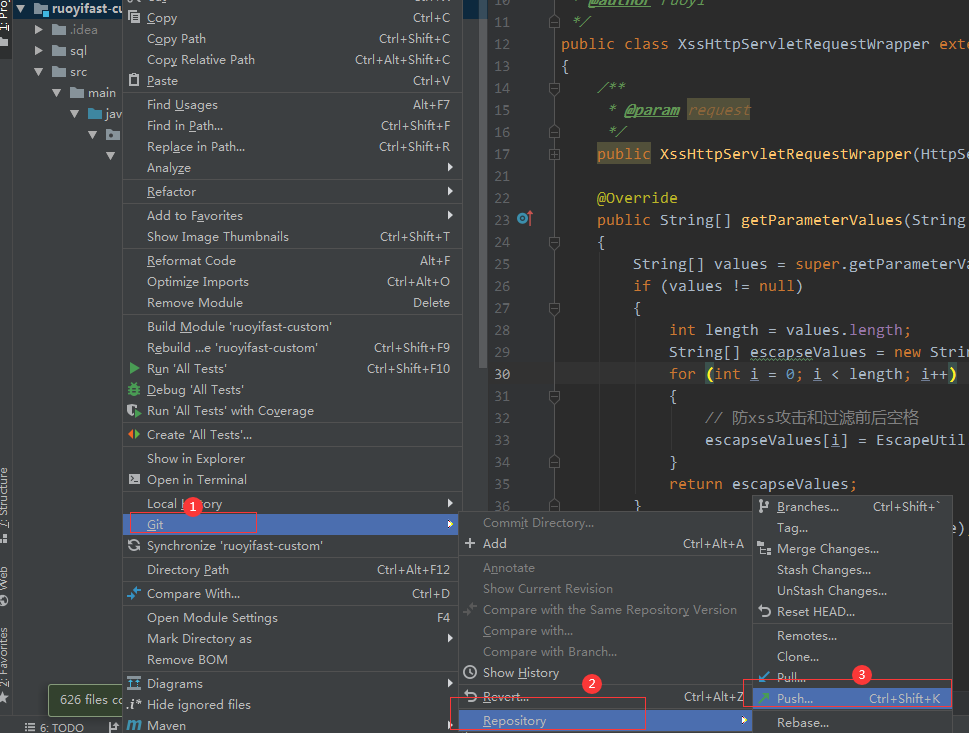Click the blue Pull arrow icon
Viewport: 969px width, 733px height.
click(764, 677)
